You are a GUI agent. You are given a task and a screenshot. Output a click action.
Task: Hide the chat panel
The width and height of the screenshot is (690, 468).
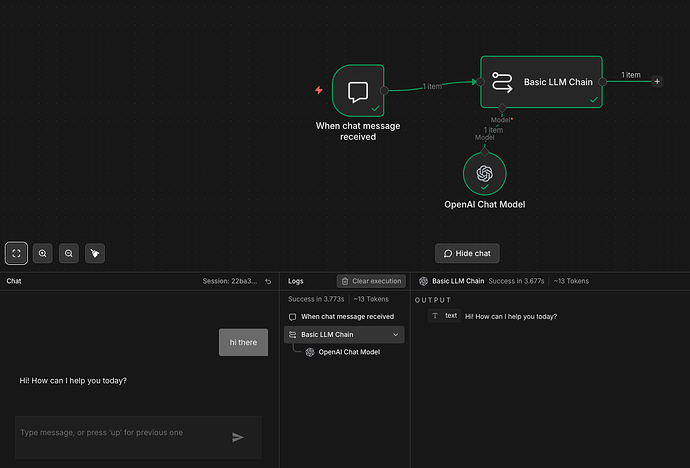coord(467,253)
